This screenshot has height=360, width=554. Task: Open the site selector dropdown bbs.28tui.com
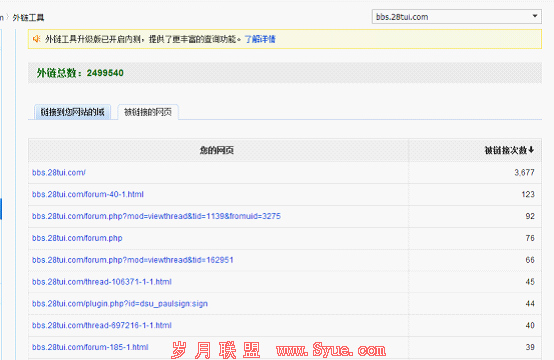pyautogui.click(x=456, y=17)
